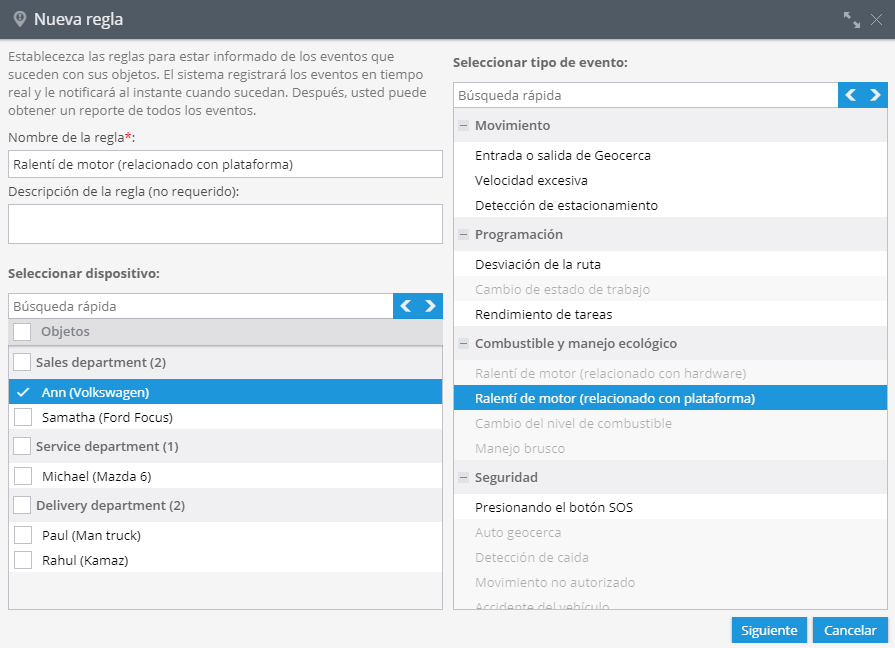
Task: Click the location pin icon in title
Action: tap(20, 19)
